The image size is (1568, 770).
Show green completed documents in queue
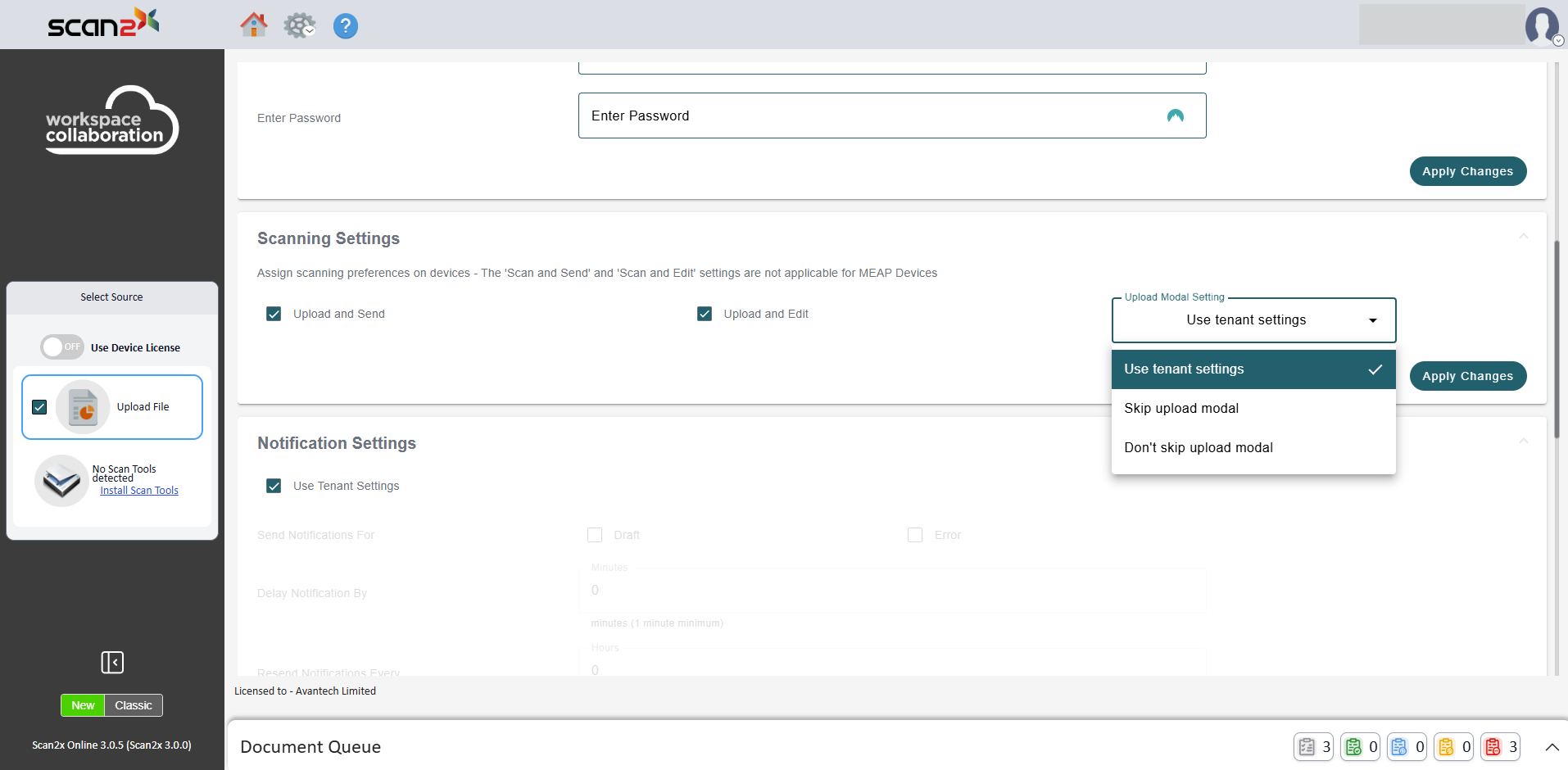1360,746
